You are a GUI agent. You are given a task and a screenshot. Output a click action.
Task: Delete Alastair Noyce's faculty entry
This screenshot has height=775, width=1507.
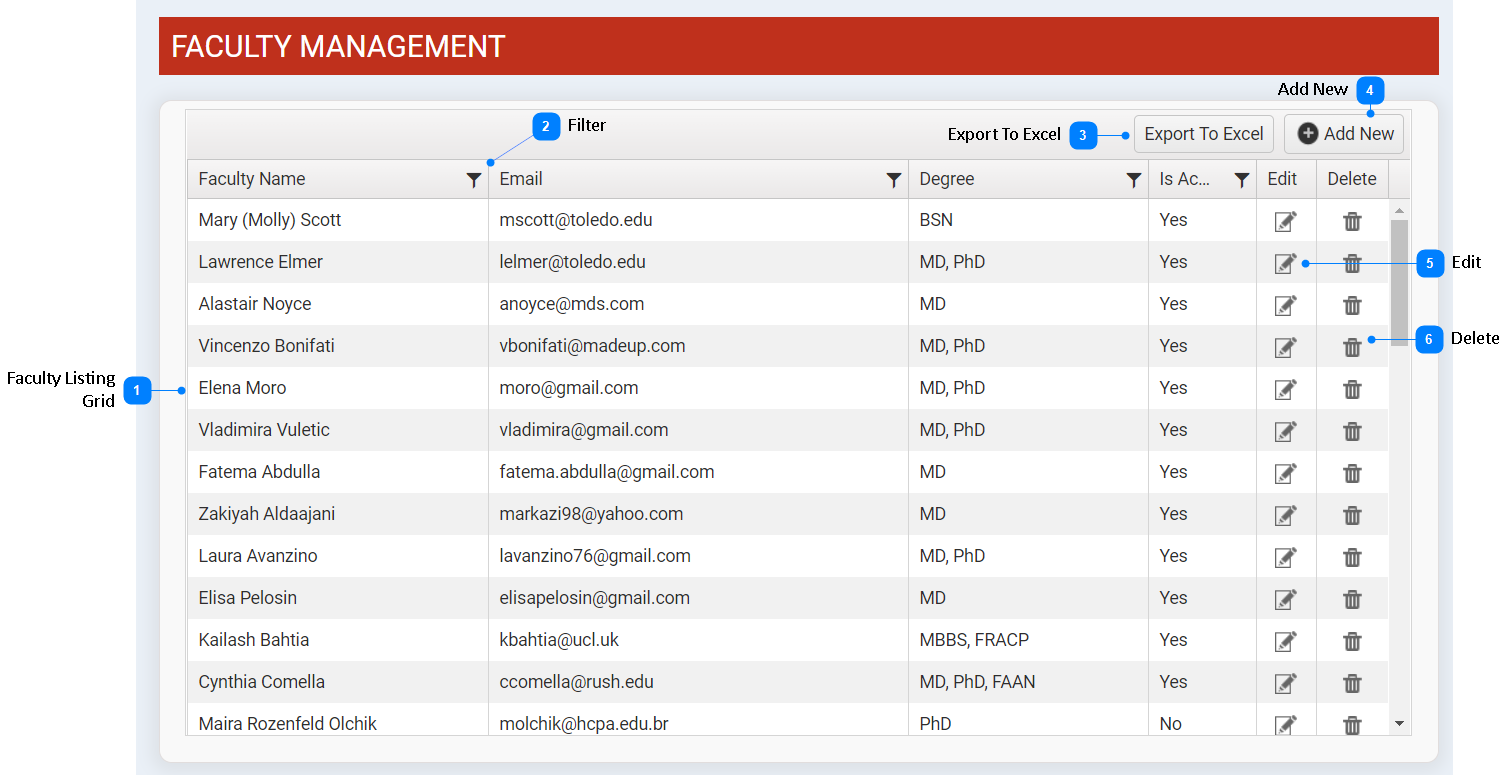[x=1352, y=305]
